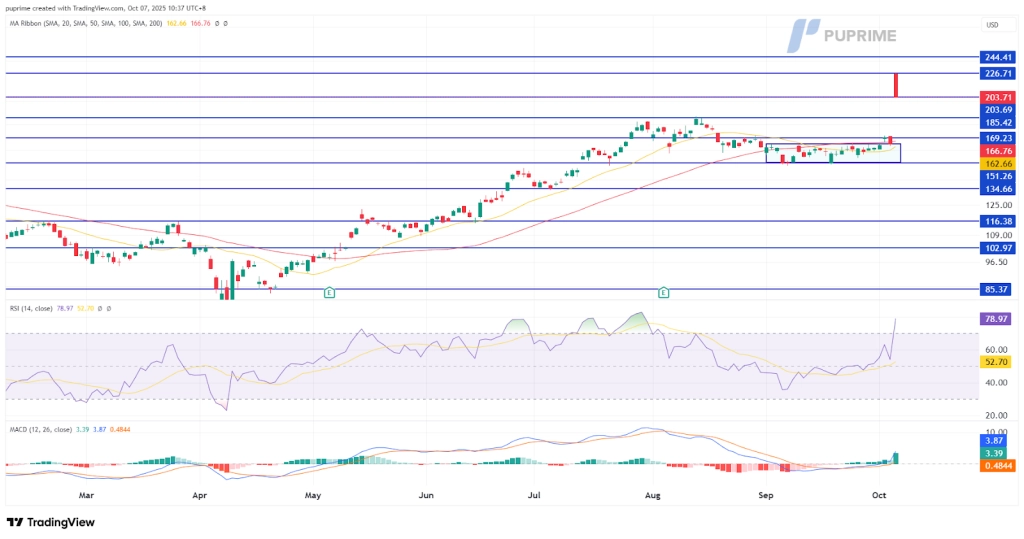Select the 85.37 horizontal support line
This screenshot has height=539, width=1024.
500,290
